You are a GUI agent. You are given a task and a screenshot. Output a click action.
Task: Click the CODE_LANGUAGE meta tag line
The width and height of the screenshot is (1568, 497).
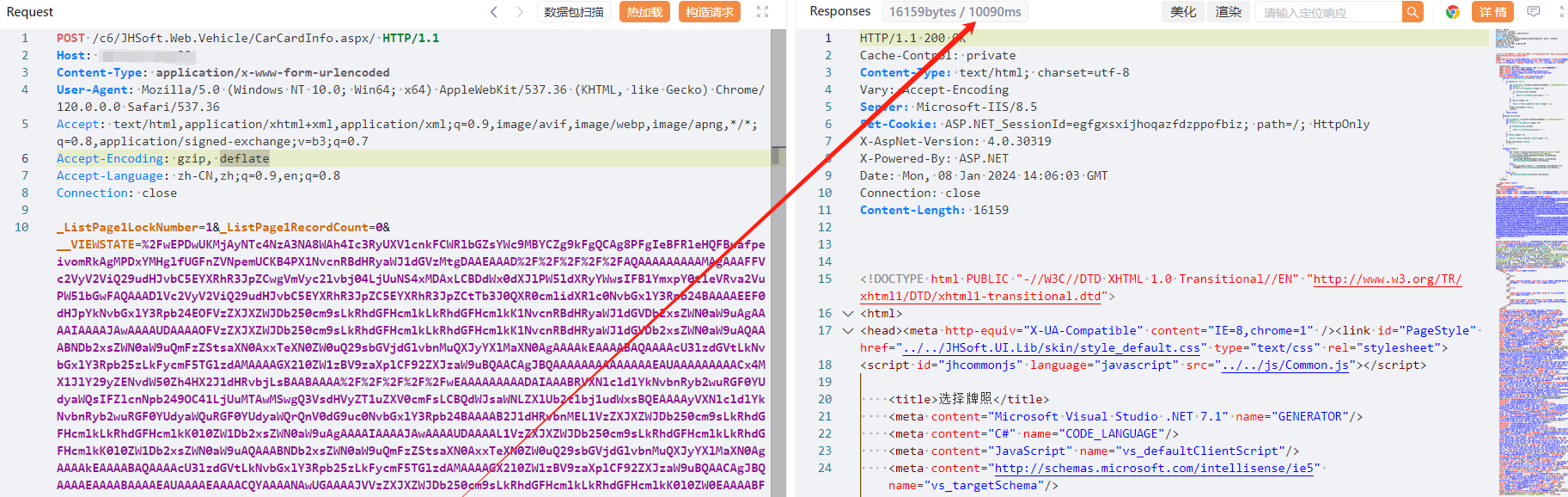click(x=1034, y=434)
